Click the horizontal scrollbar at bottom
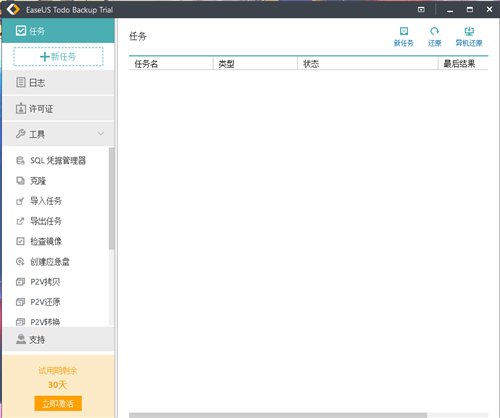Viewport: 500px width, 418px height. coord(278,415)
